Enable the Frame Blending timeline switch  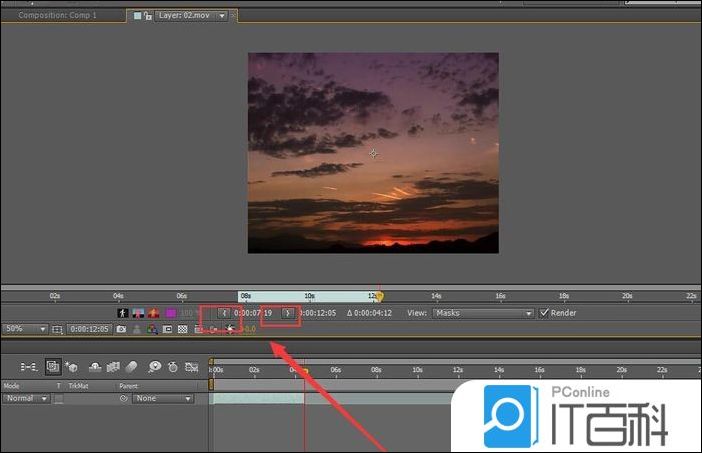(115, 367)
